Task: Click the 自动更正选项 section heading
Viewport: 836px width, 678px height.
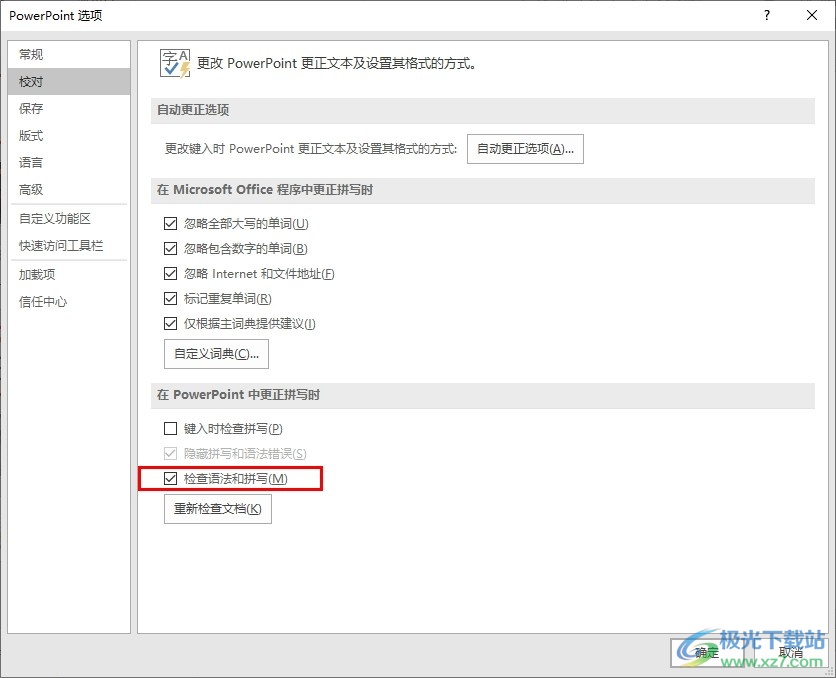Action: (193, 110)
